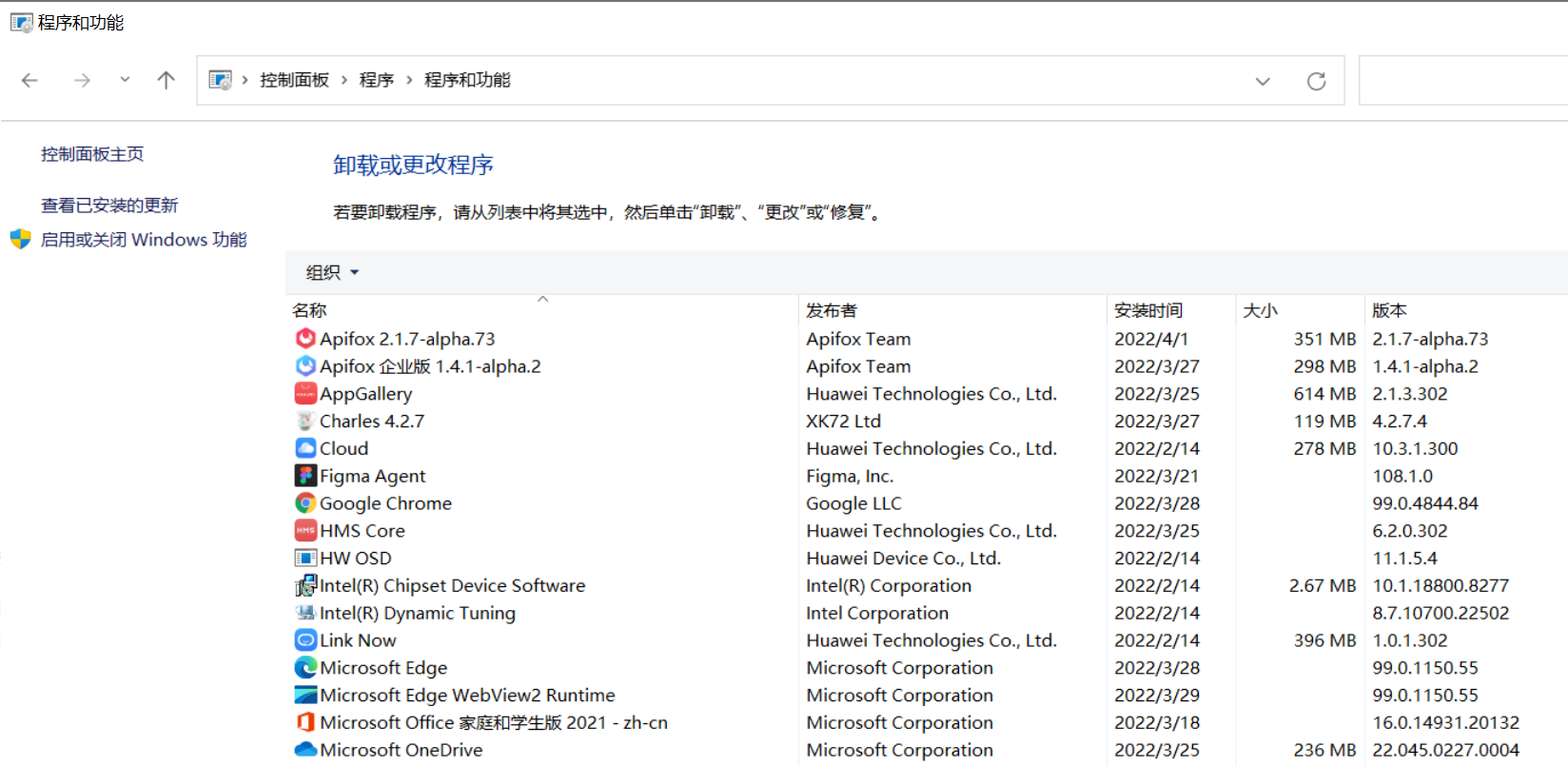The width and height of the screenshot is (1568, 766).
Task: Click the control panel icon in address bar
Action: tap(221, 80)
